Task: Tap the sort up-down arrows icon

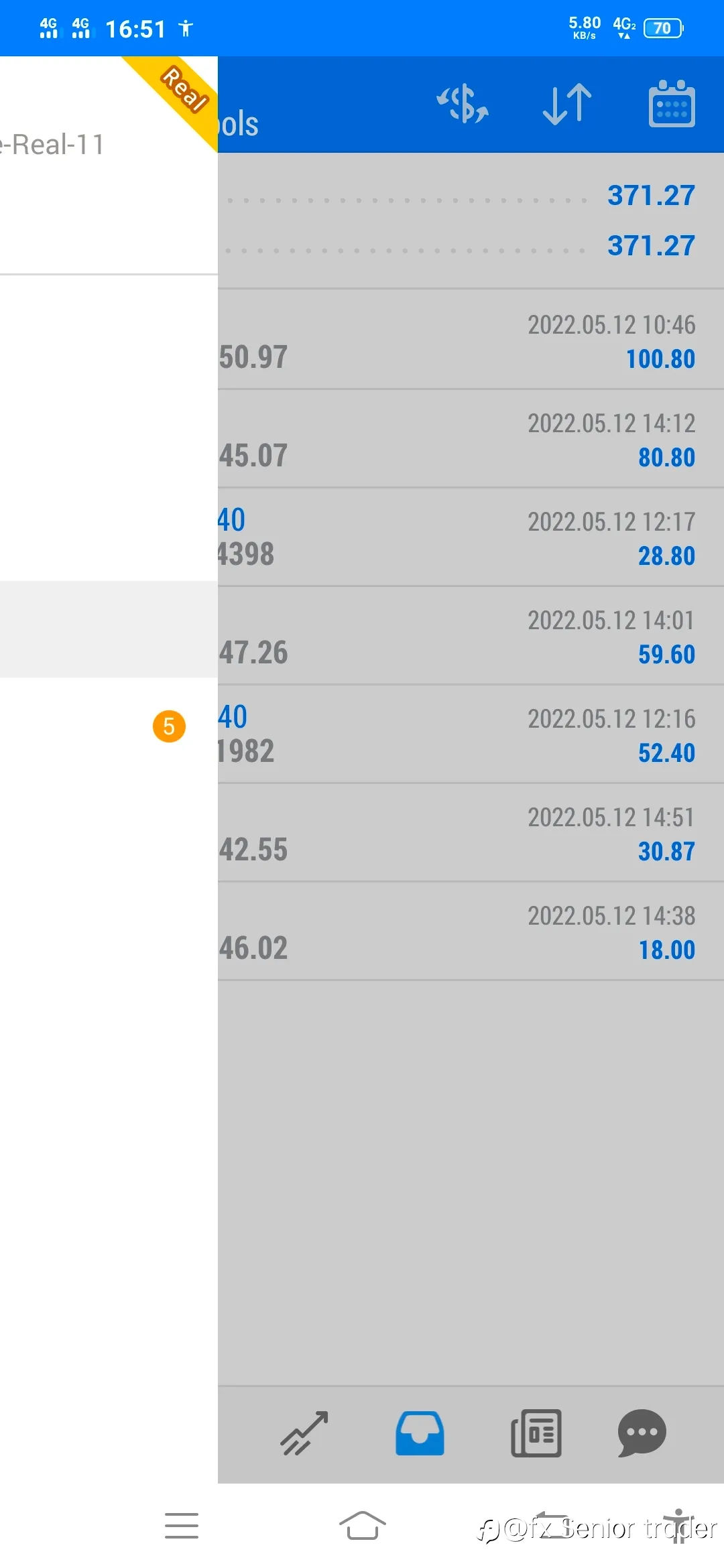Action: point(567,105)
